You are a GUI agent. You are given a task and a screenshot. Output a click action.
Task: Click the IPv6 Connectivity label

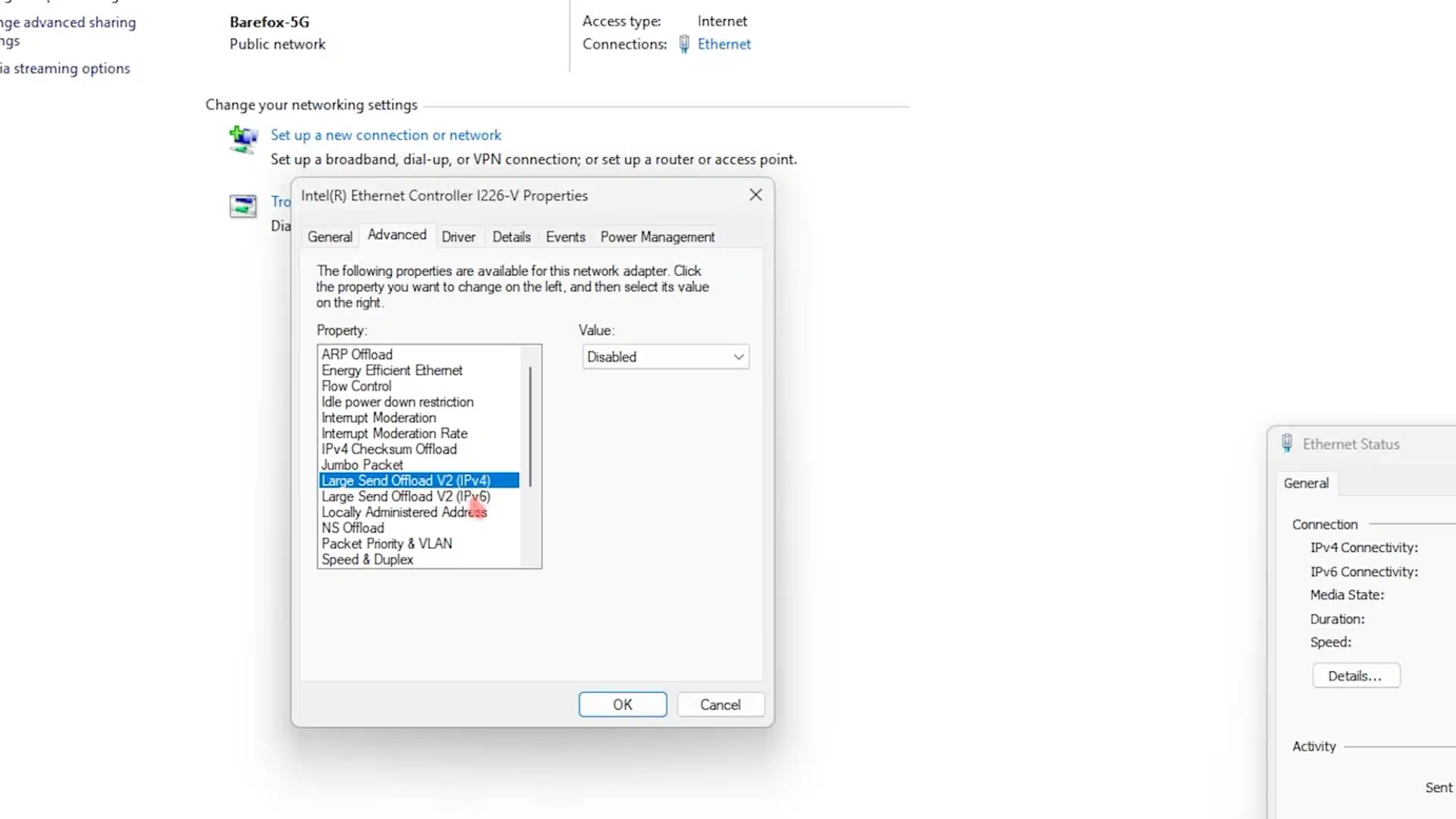click(1363, 572)
